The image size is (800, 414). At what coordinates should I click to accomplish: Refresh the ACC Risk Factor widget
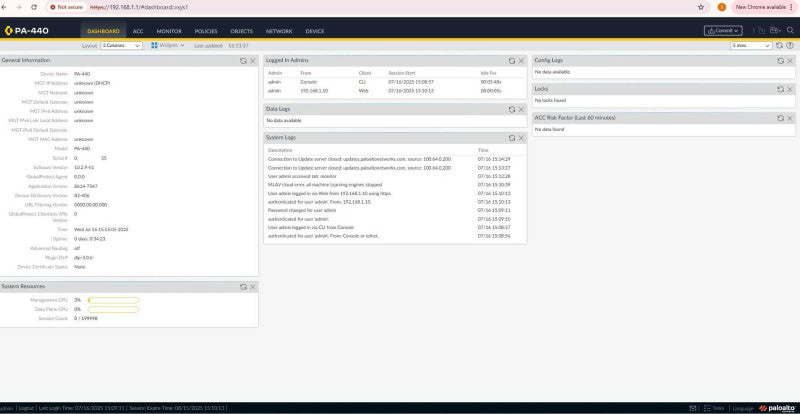781,118
